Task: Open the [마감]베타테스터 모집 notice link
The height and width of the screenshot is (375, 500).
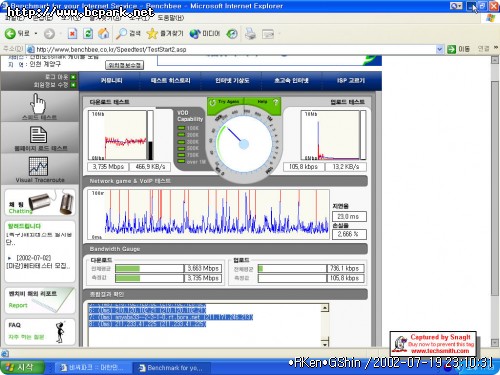Action: [x=38, y=266]
